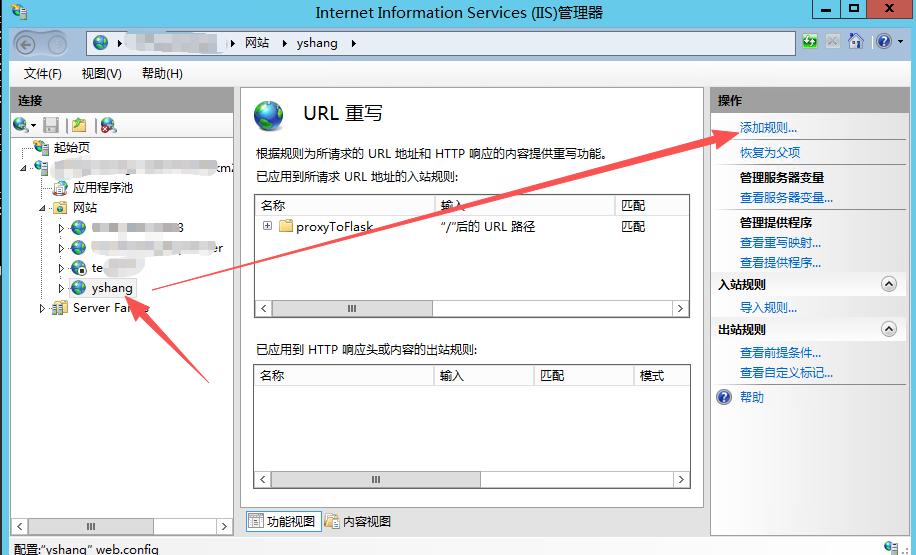
Task: Open the help question mark icon in the toolbar
Action: 884,41
